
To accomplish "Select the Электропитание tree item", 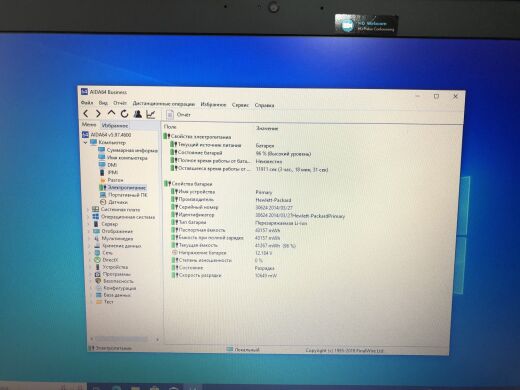I will (x=123, y=187).
